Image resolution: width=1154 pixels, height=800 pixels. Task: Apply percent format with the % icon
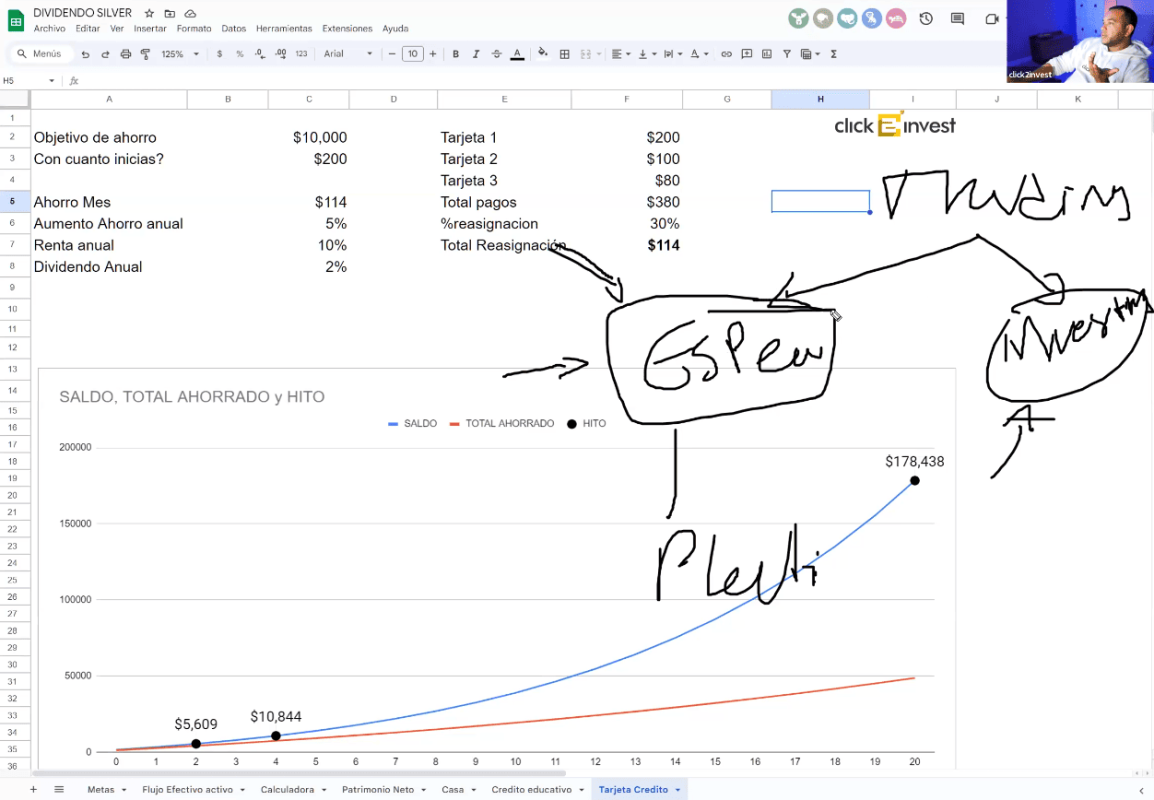(x=240, y=54)
